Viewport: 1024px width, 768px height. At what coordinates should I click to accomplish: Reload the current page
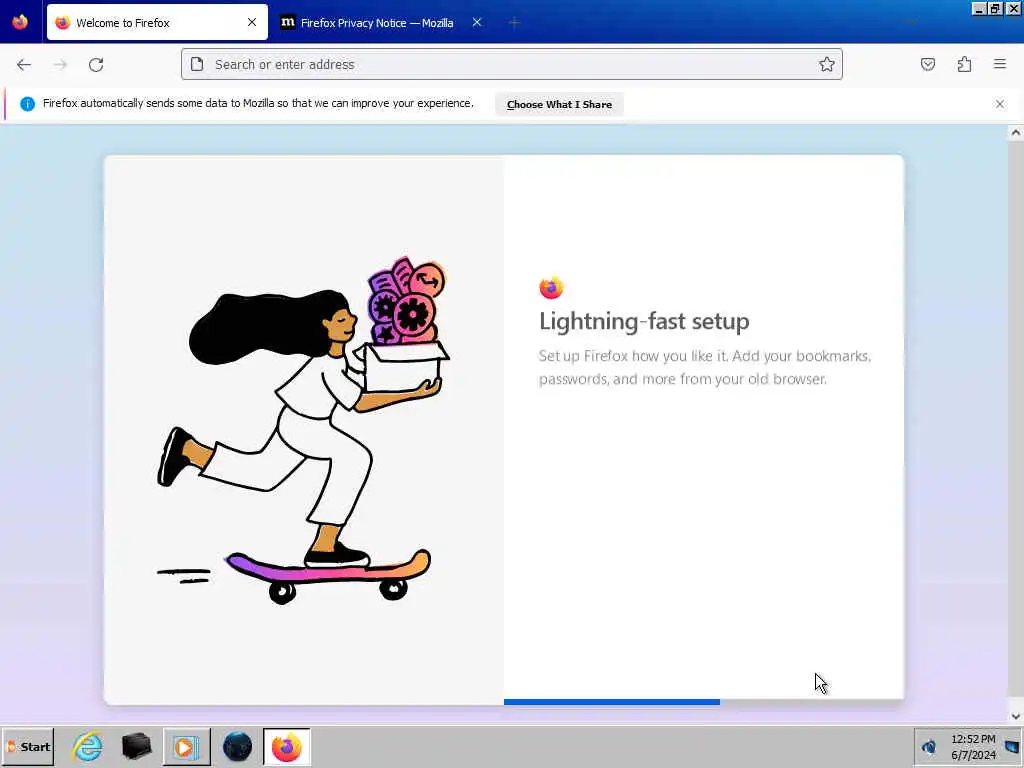coord(96,65)
